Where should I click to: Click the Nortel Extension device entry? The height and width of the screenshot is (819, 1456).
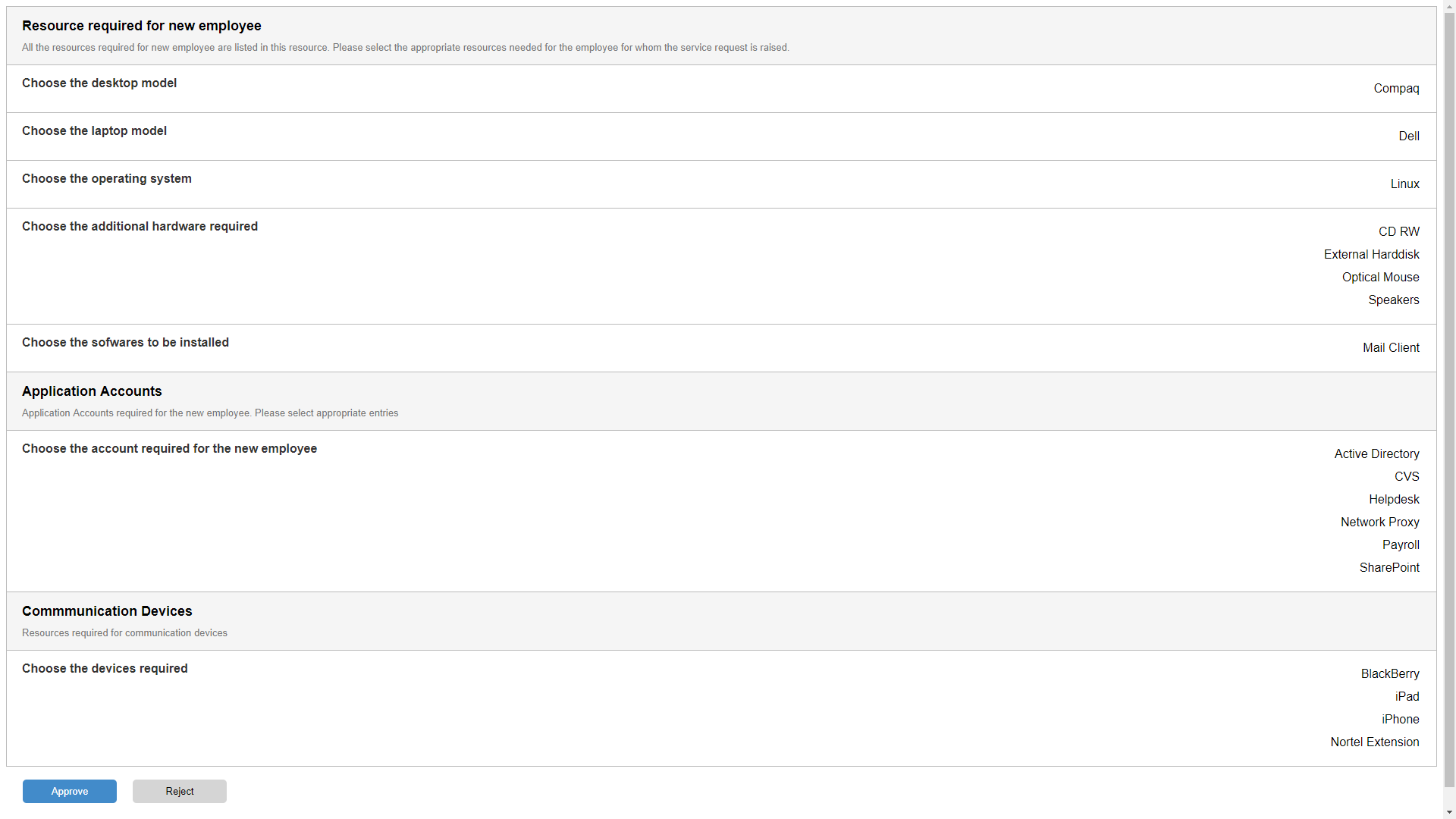(x=1374, y=742)
